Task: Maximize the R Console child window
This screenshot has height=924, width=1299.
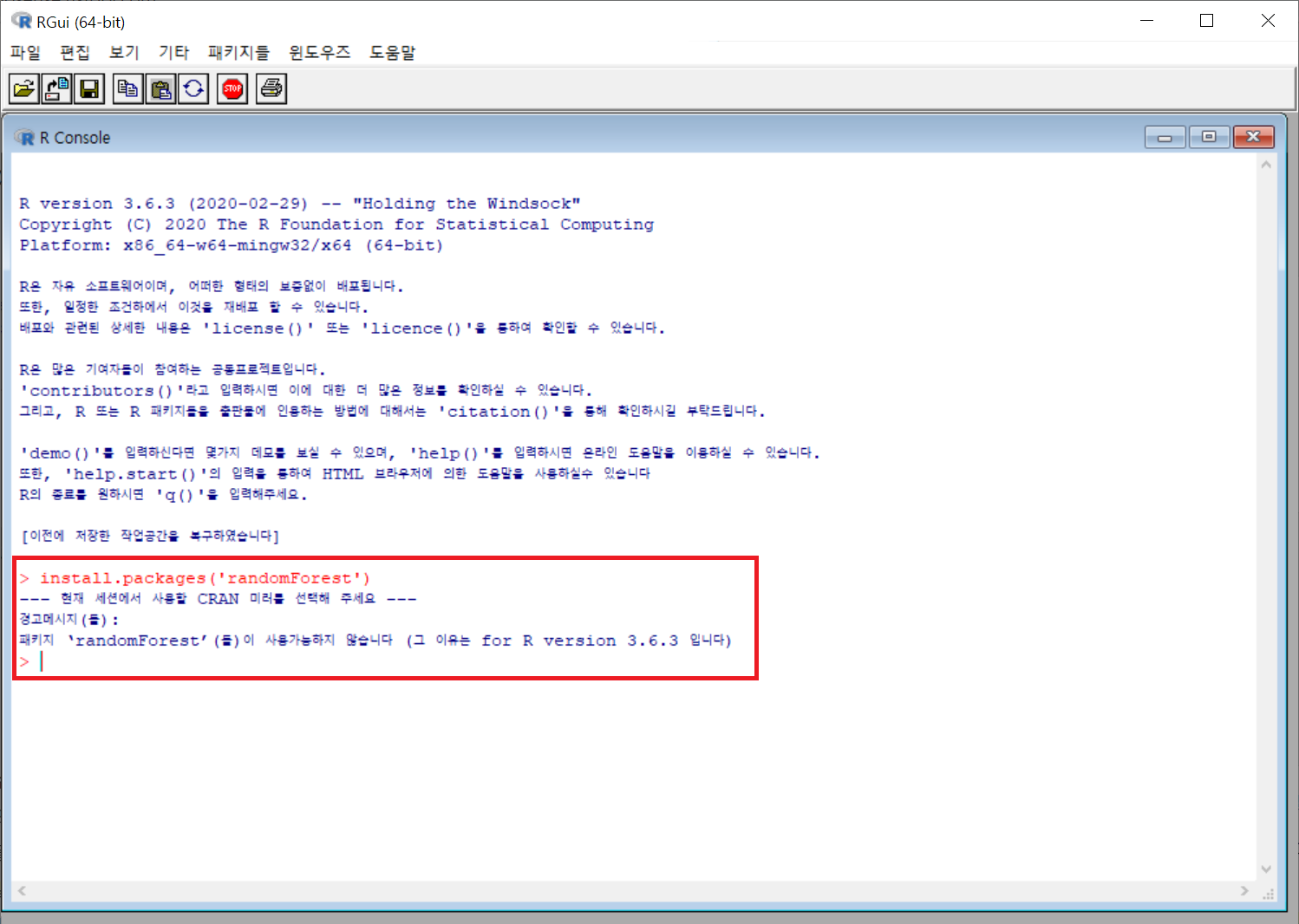Action: [x=1209, y=137]
